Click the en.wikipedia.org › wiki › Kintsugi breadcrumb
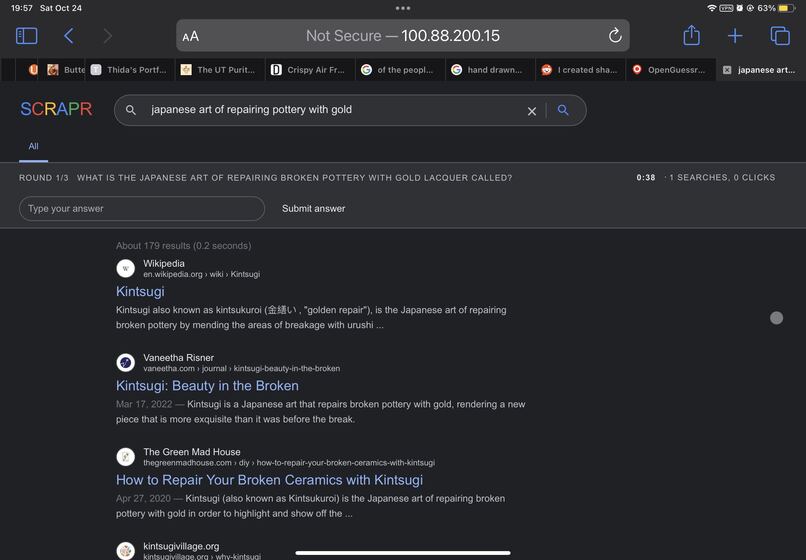The width and height of the screenshot is (806, 560). pos(202,274)
